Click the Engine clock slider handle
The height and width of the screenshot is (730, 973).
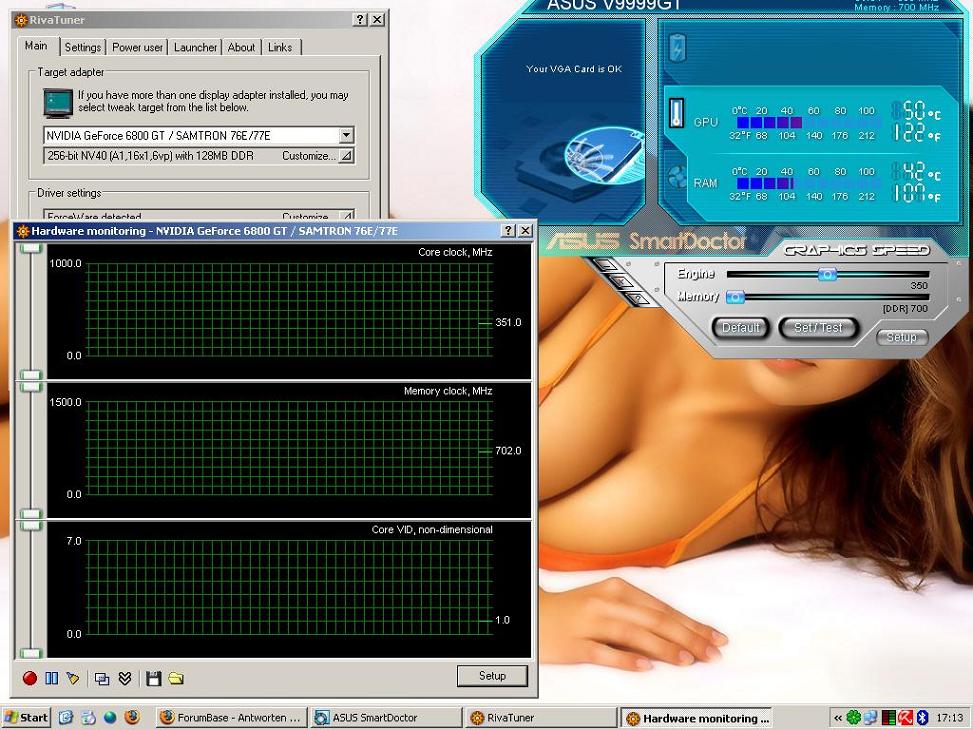[x=827, y=274]
